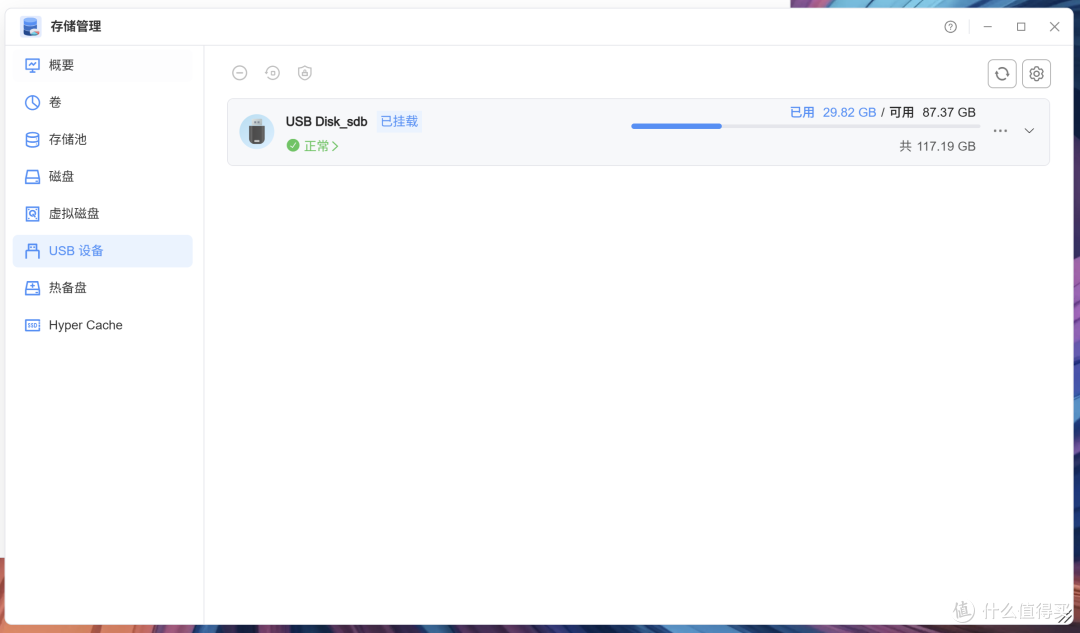This screenshot has height=633, width=1080.
Task: Click the 存储管理 app icon in title bar
Action: click(x=31, y=26)
